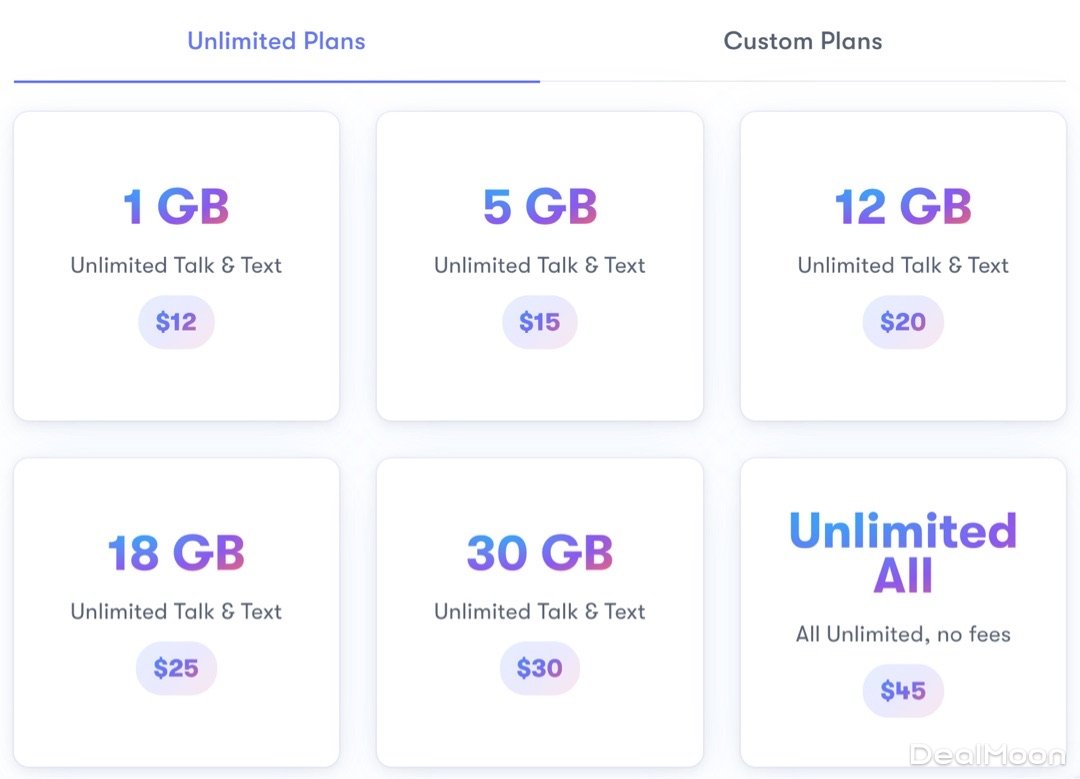Click "All Unlimited, no fees" description
The width and height of the screenshot is (1080, 779).
[902, 634]
